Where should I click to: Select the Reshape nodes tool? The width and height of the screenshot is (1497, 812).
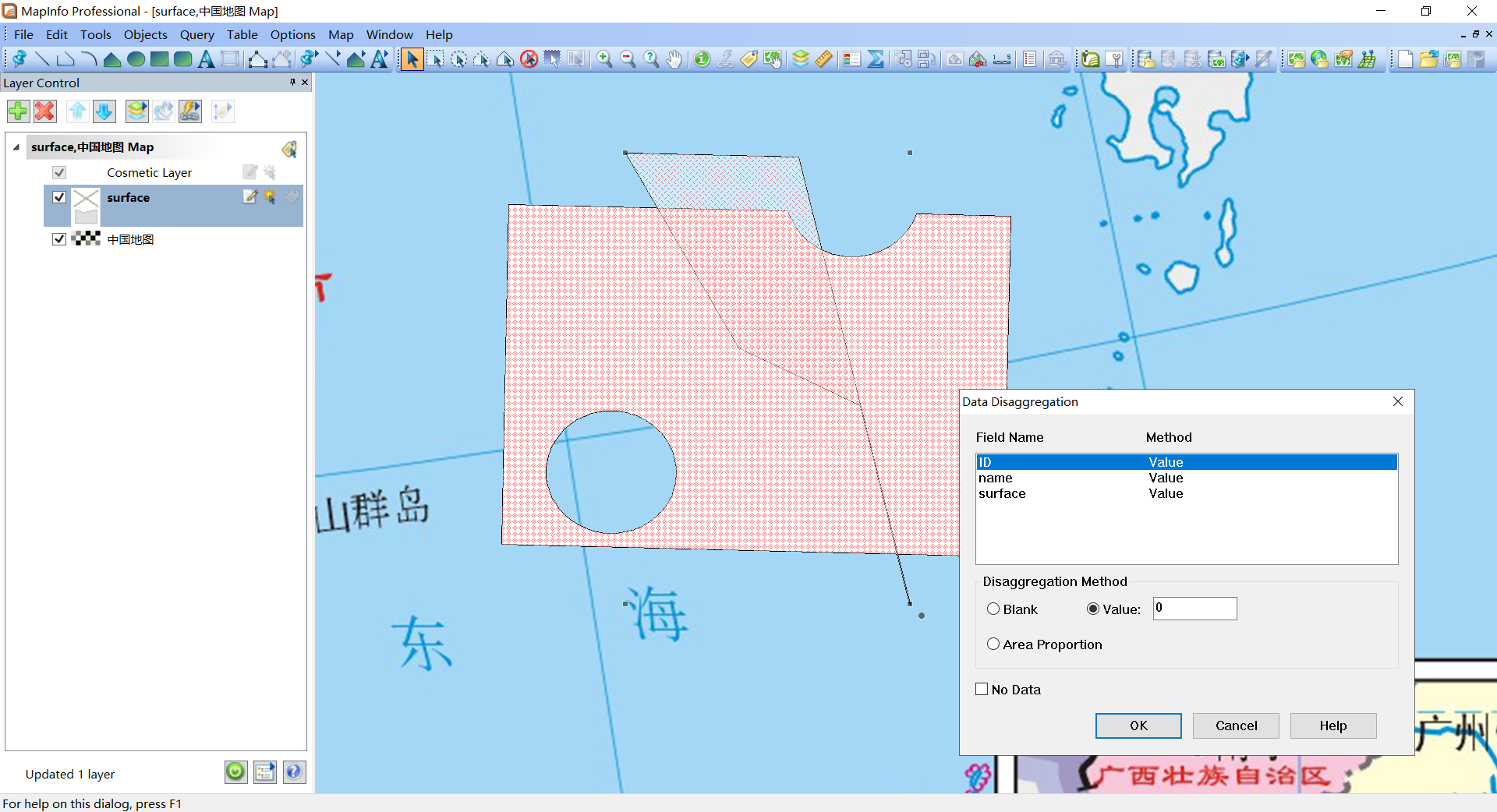click(x=257, y=59)
